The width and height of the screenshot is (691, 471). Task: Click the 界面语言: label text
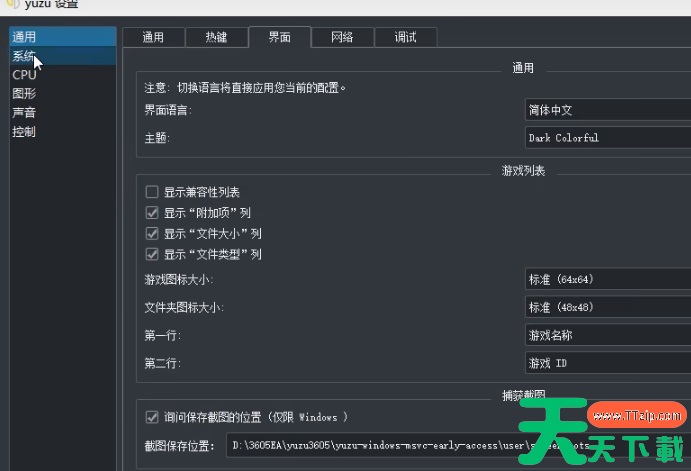[168, 110]
